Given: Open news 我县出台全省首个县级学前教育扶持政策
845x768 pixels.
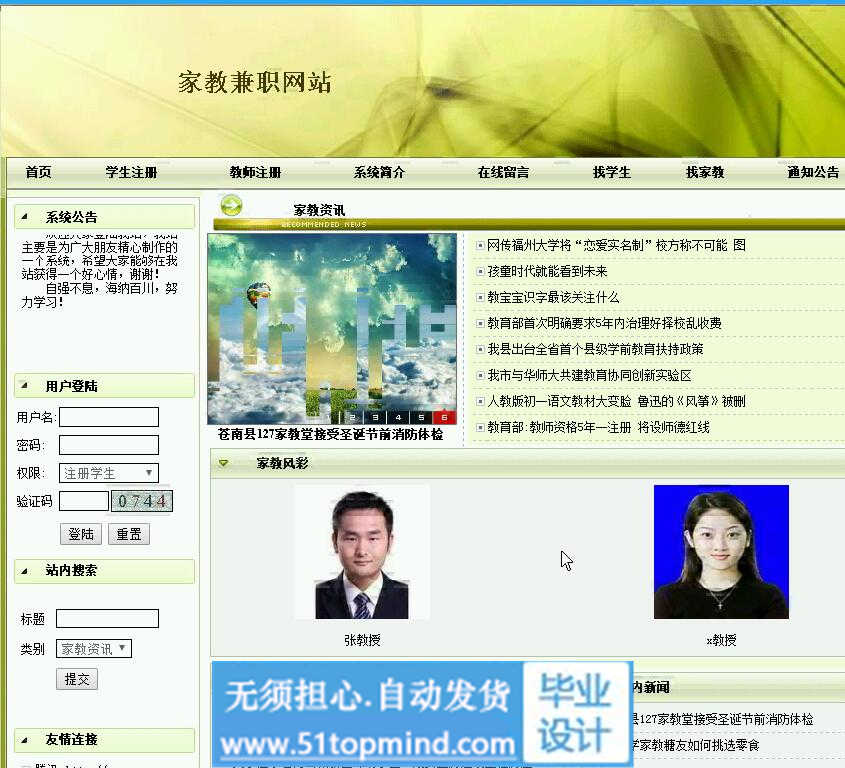Looking at the screenshot, I should [x=595, y=349].
